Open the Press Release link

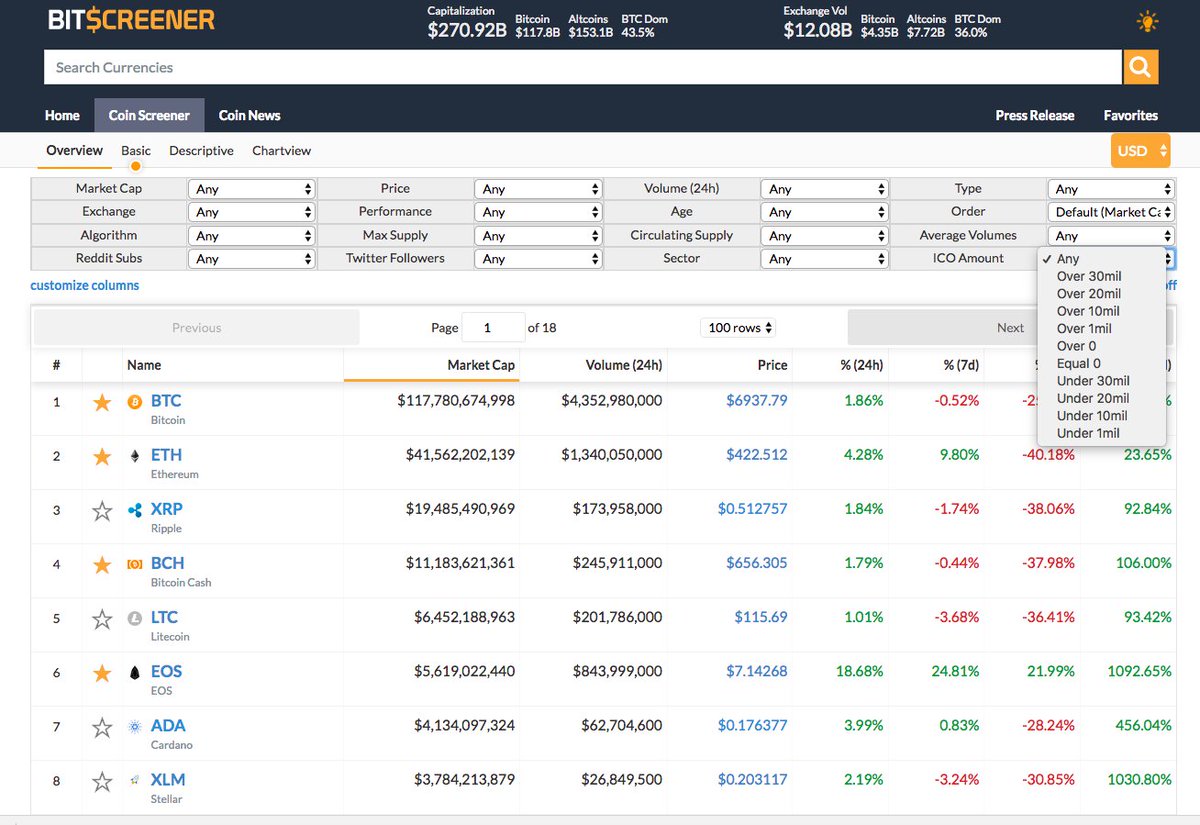point(1035,115)
